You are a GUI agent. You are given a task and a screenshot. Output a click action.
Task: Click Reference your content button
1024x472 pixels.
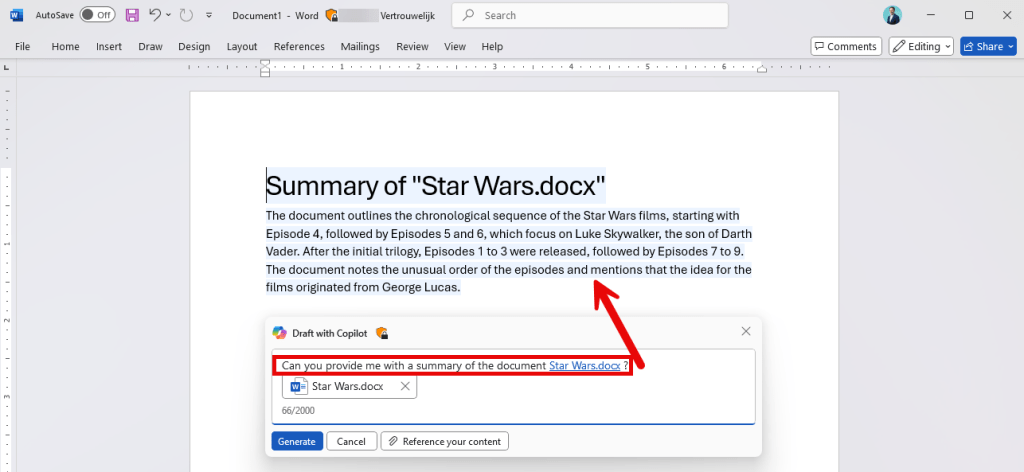[x=445, y=441]
